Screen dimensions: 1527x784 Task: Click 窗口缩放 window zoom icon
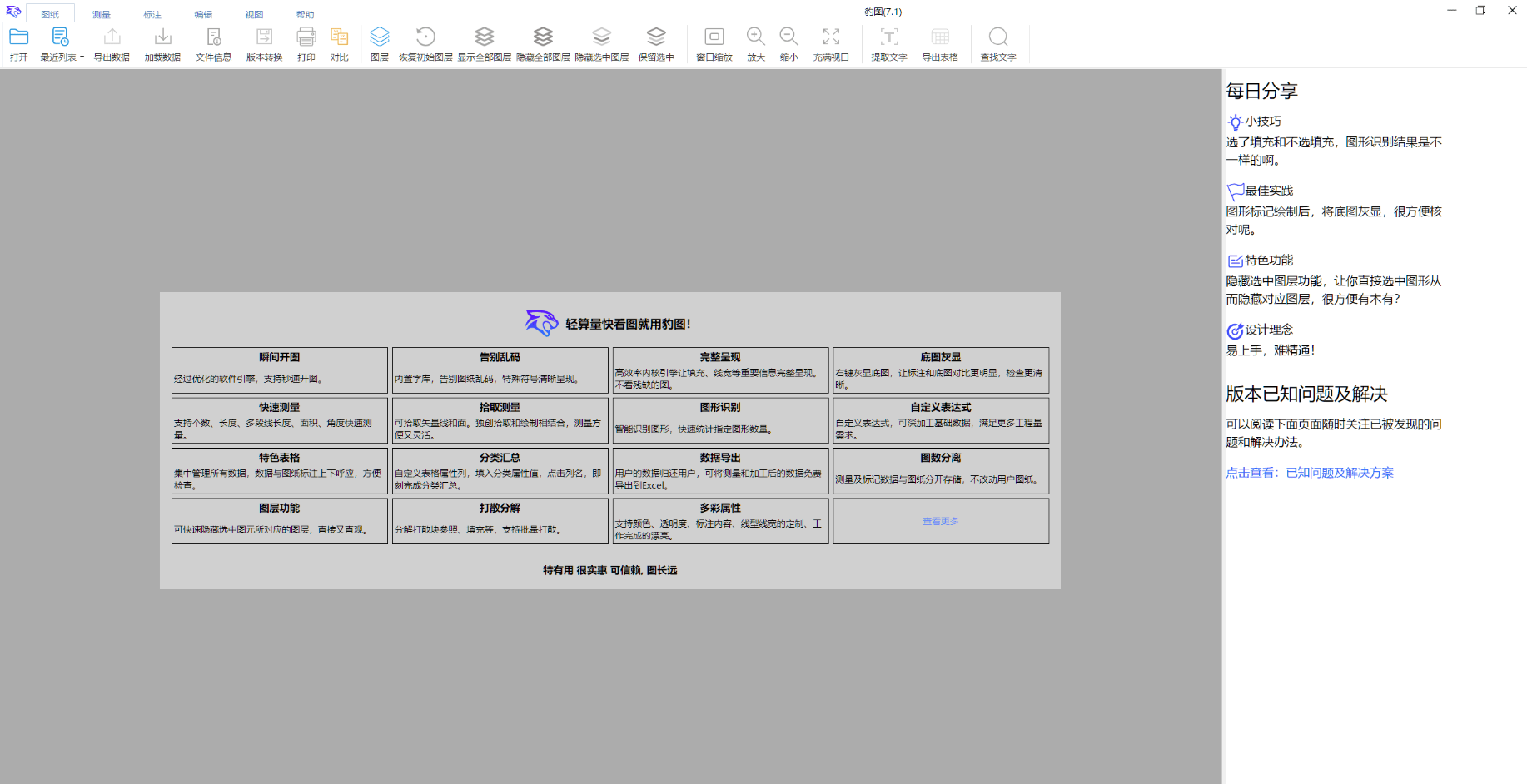[714, 37]
